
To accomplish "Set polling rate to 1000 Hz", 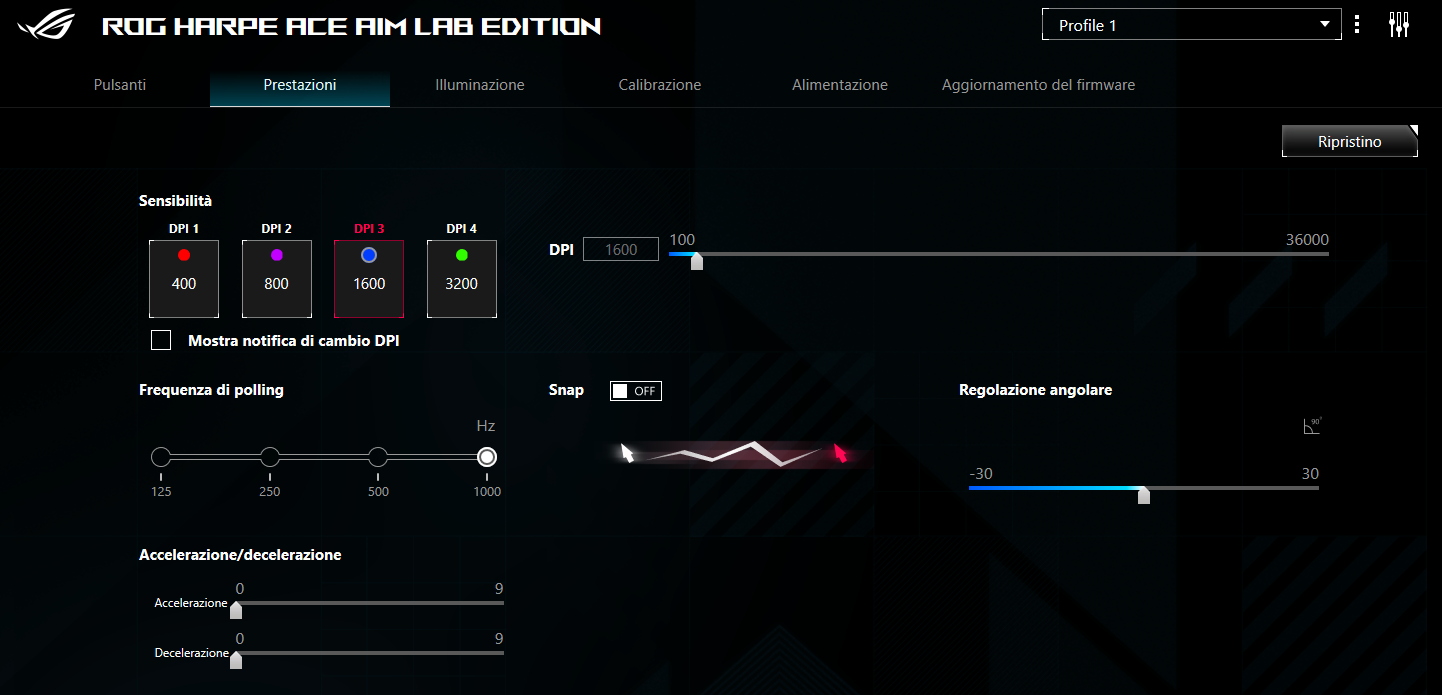I will coord(487,457).
